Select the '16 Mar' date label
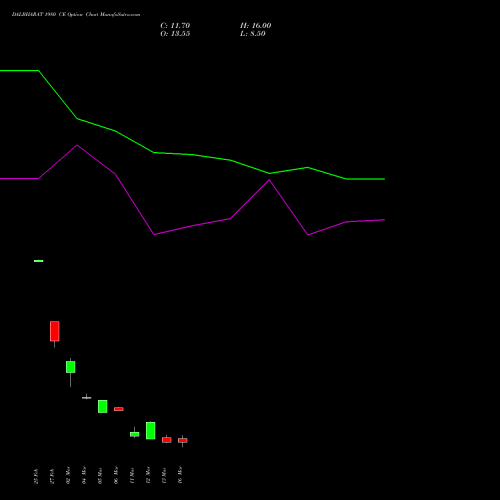500x500 pixels. coord(180,475)
